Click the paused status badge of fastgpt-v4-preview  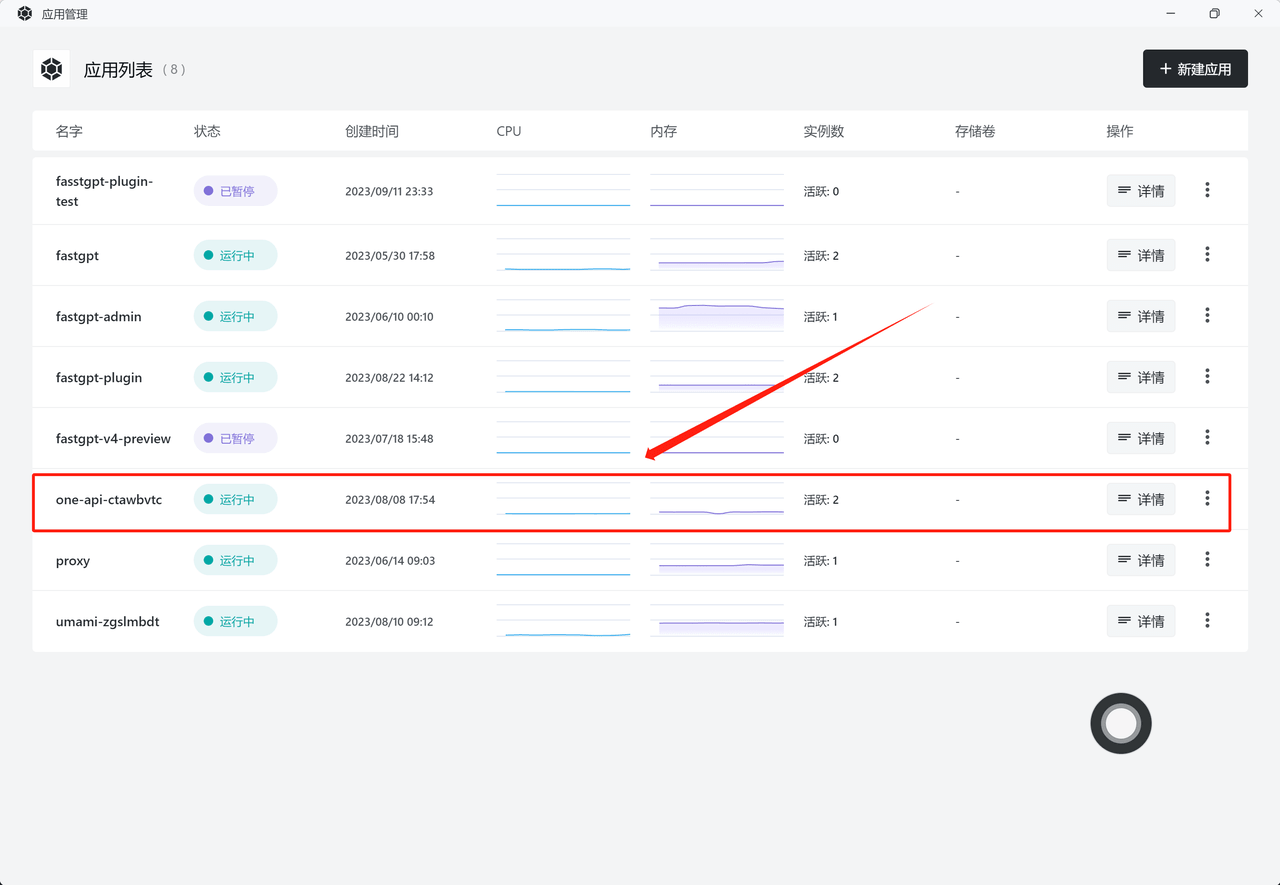point(235,438)
